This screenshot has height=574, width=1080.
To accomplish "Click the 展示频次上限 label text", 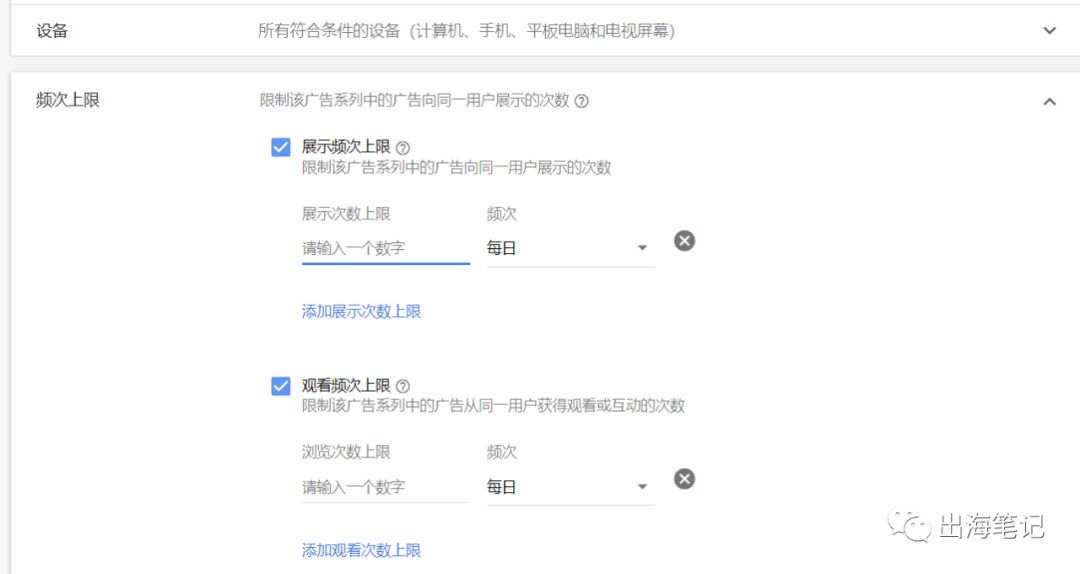I will click(x=346, y=147).
